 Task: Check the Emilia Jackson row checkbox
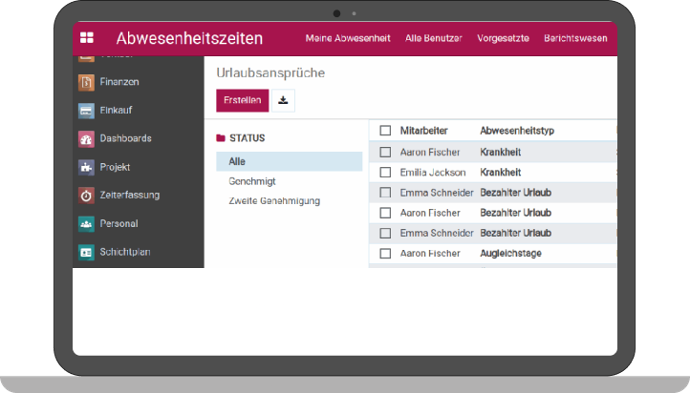(385, 172)
